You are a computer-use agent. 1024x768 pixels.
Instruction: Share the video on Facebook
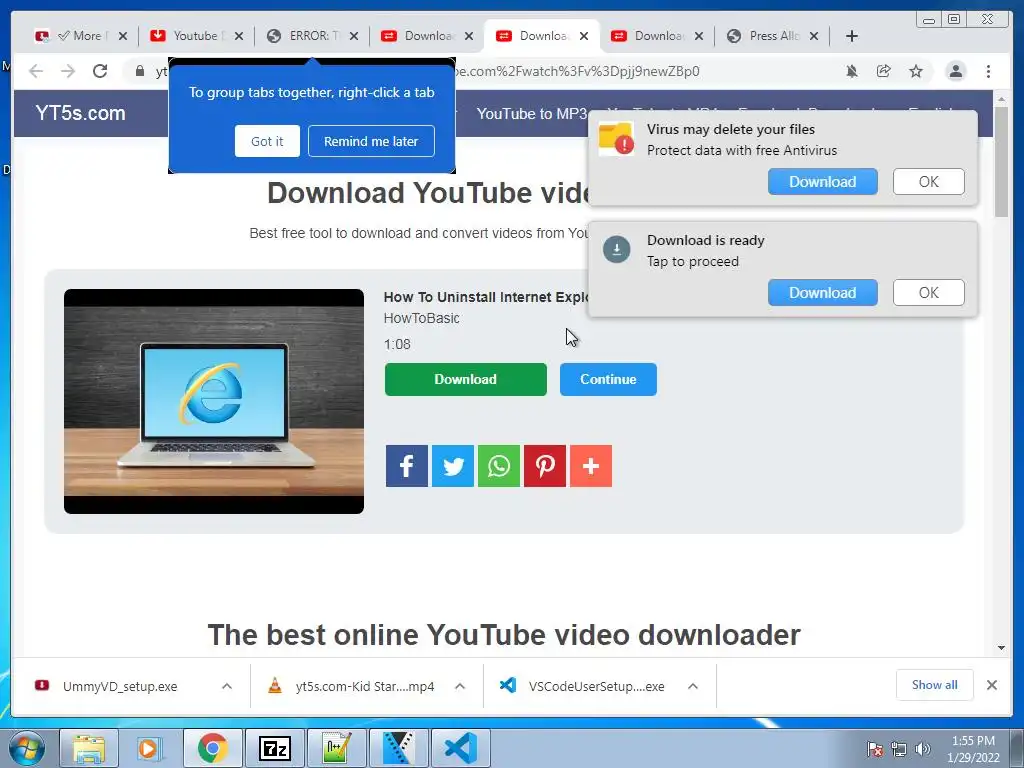[406, 466]
